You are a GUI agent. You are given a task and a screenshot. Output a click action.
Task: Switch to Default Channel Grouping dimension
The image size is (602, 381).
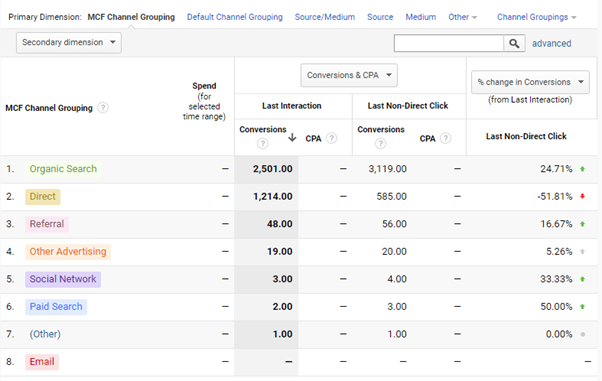pyautogui.click(x=235, y=17)
